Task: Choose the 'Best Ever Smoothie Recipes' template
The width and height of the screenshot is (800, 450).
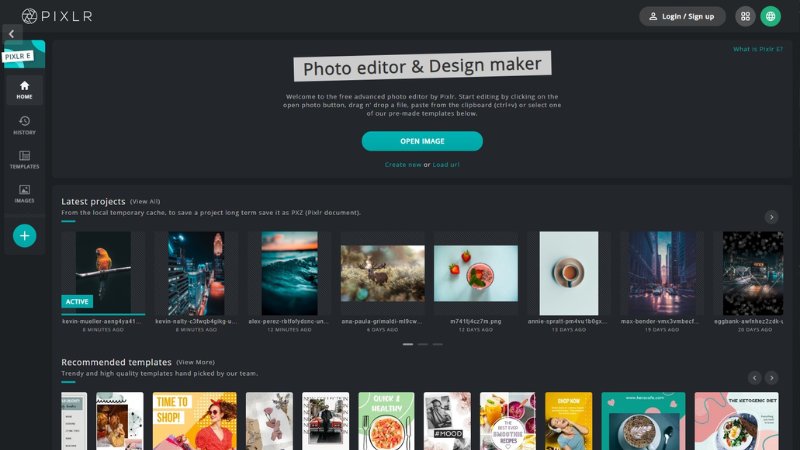Action: (x=508, y=421)
